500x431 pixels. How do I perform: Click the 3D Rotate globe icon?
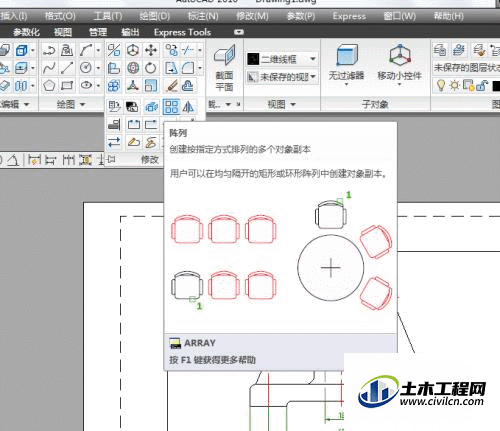point(133,68)
